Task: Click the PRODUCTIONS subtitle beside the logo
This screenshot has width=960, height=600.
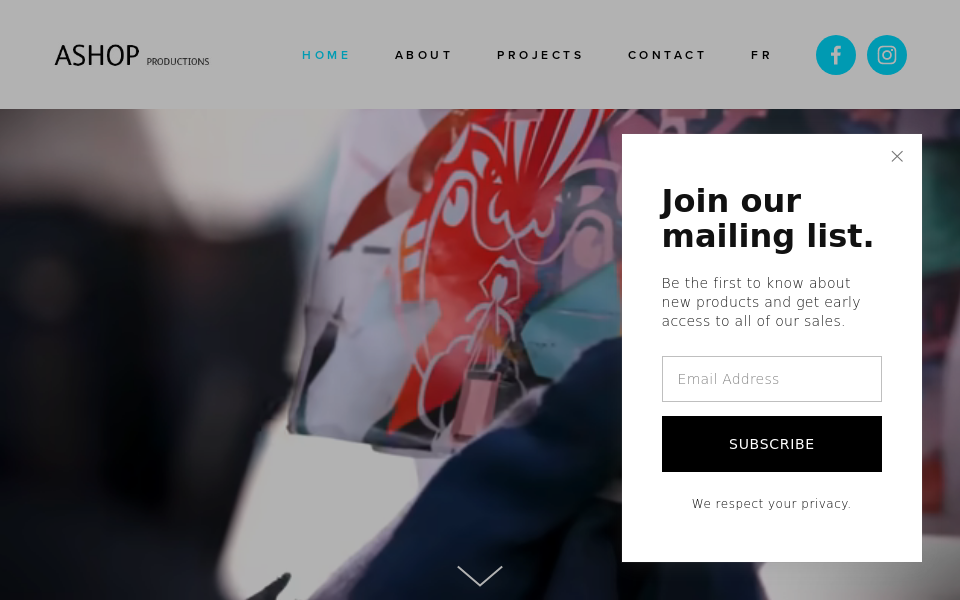Action: click(x=178, y=62)
